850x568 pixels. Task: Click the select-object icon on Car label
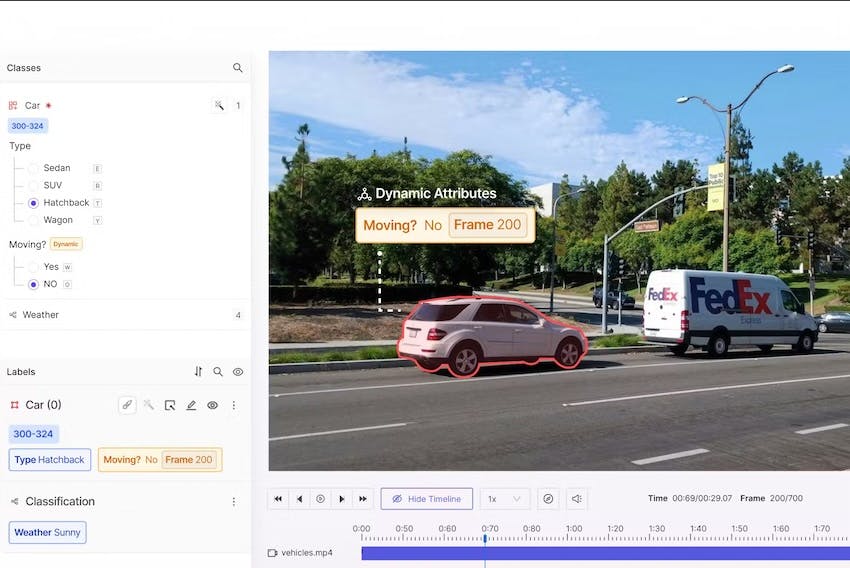(x=170, y=405)
